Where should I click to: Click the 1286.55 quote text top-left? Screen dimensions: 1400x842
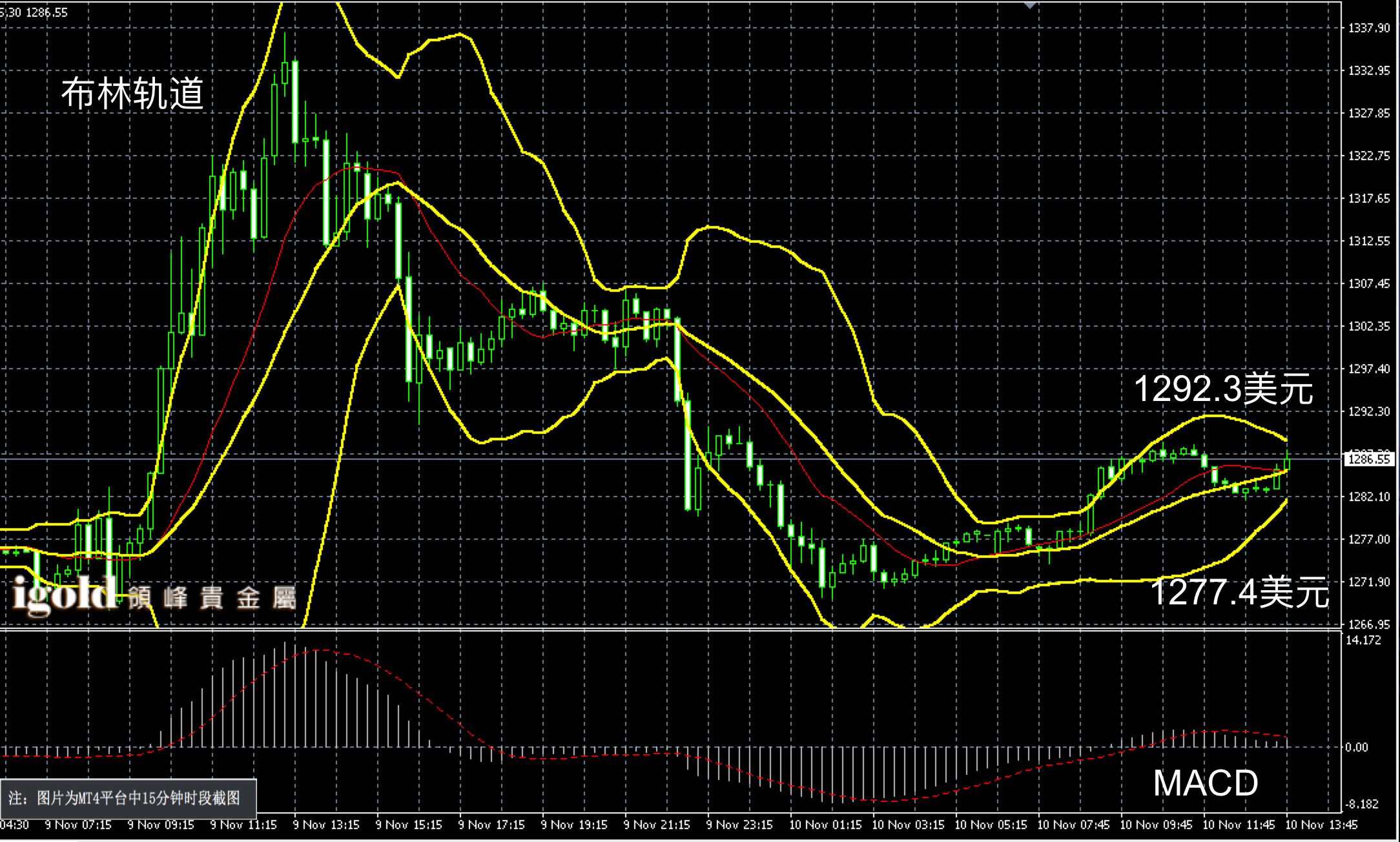(46, 12)
